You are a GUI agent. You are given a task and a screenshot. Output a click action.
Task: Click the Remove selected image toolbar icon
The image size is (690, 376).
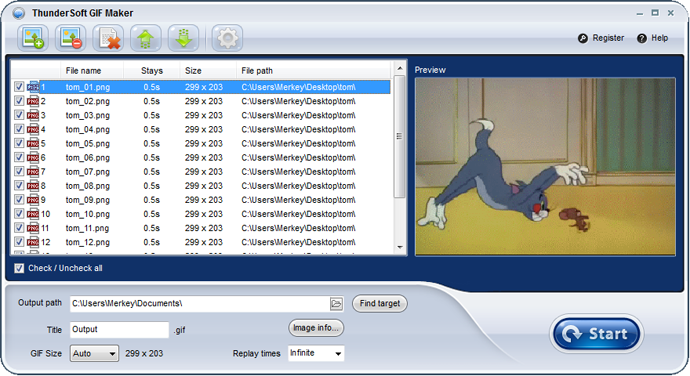tap(70, 38)
